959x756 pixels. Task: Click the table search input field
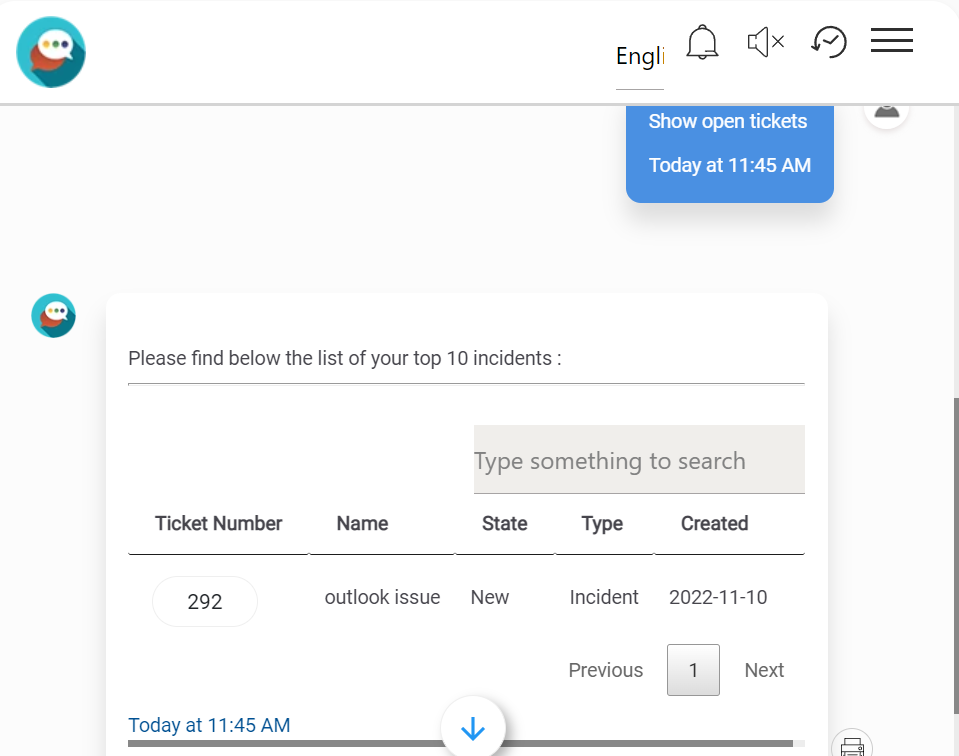pyautogui.click(x=639, y=460)
